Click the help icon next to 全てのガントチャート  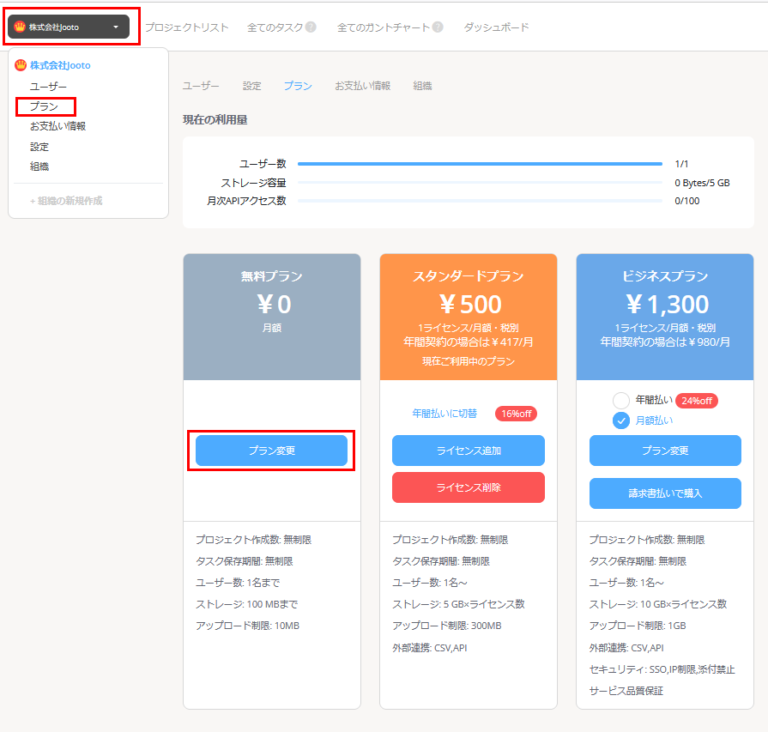pyautogui.click(x=438, y=27)
